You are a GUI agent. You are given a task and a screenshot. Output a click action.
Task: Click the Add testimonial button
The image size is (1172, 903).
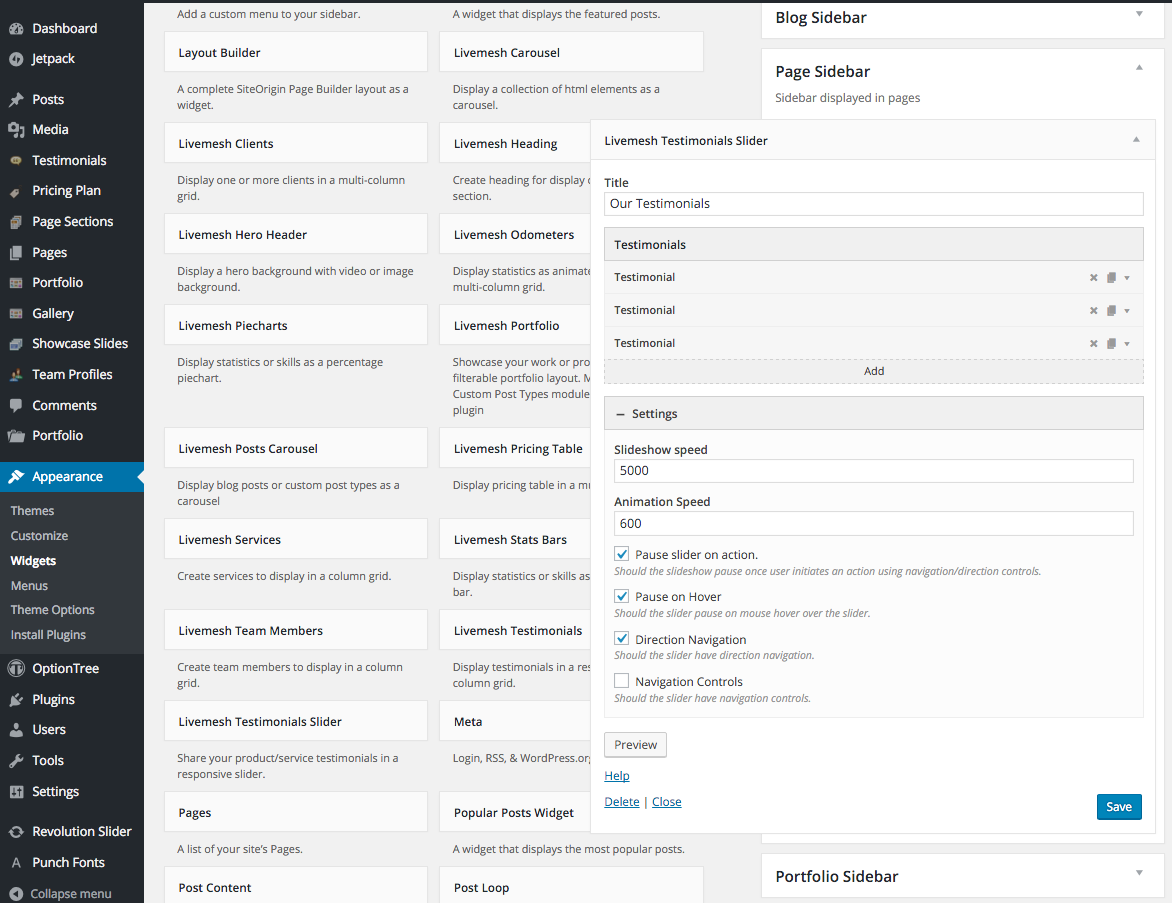click(x=874, y=371)
